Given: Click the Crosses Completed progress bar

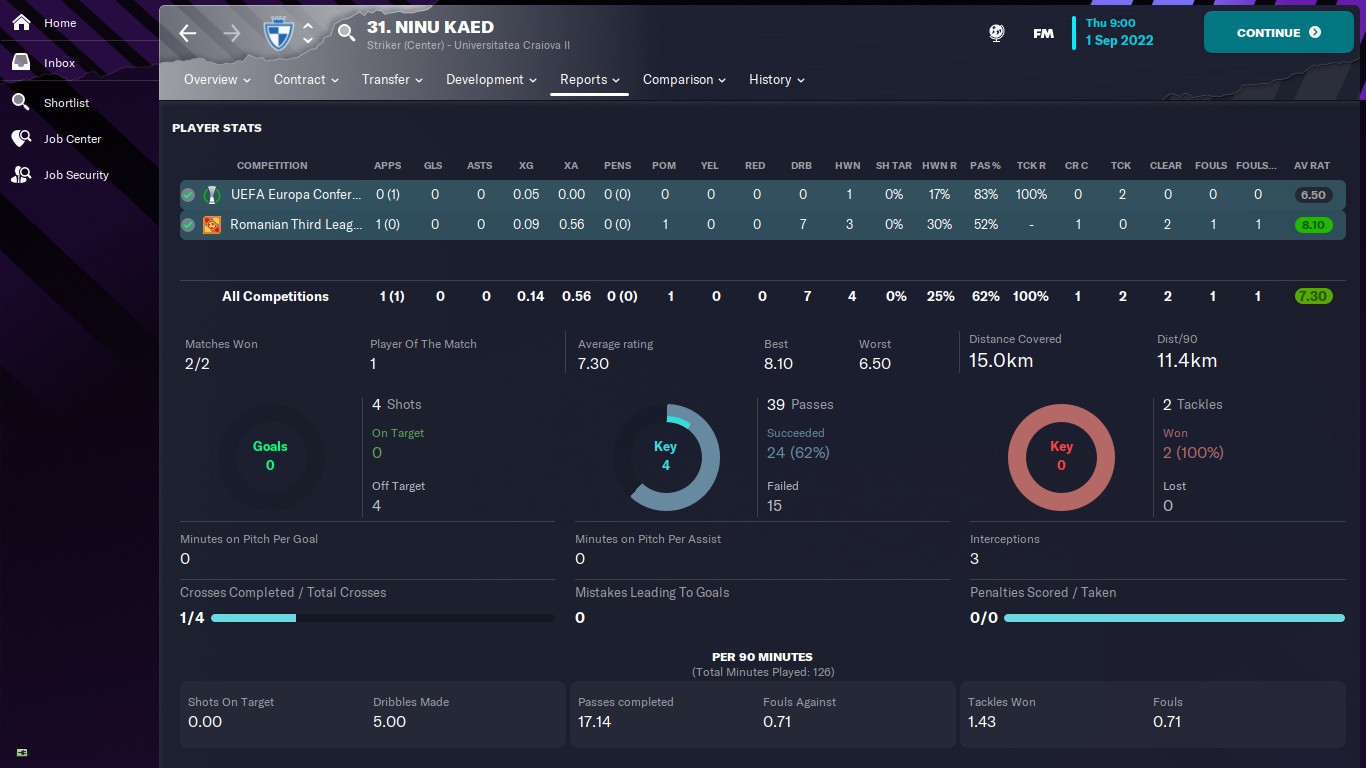Looking at the screenshot, I should pyautogui.click(x=382, y=618).
